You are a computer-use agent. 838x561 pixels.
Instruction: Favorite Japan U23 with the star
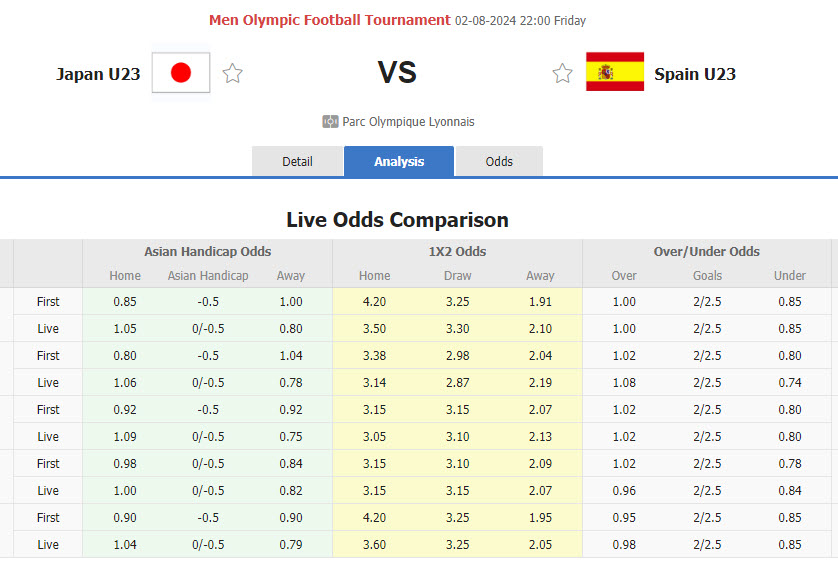pyautogui.click(x=233, y=73)
